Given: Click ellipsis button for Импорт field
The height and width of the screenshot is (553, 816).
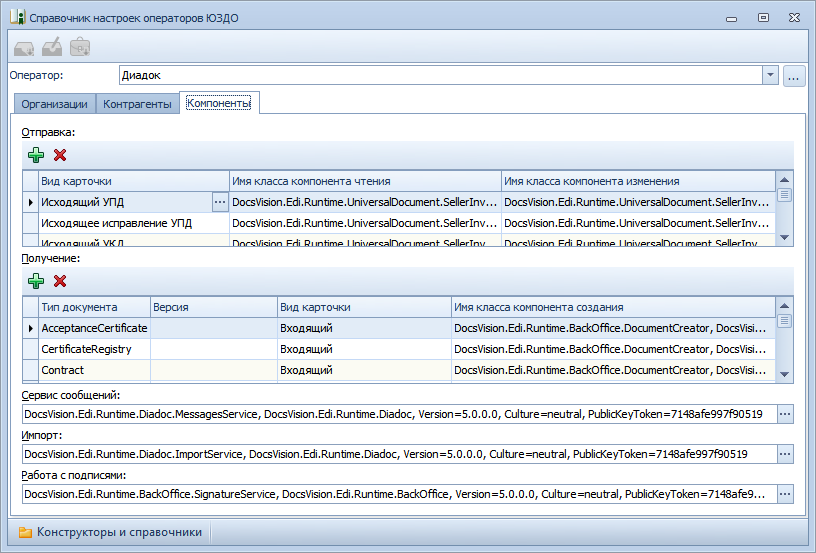Looking at the screenshot, I should coord(785,454).
